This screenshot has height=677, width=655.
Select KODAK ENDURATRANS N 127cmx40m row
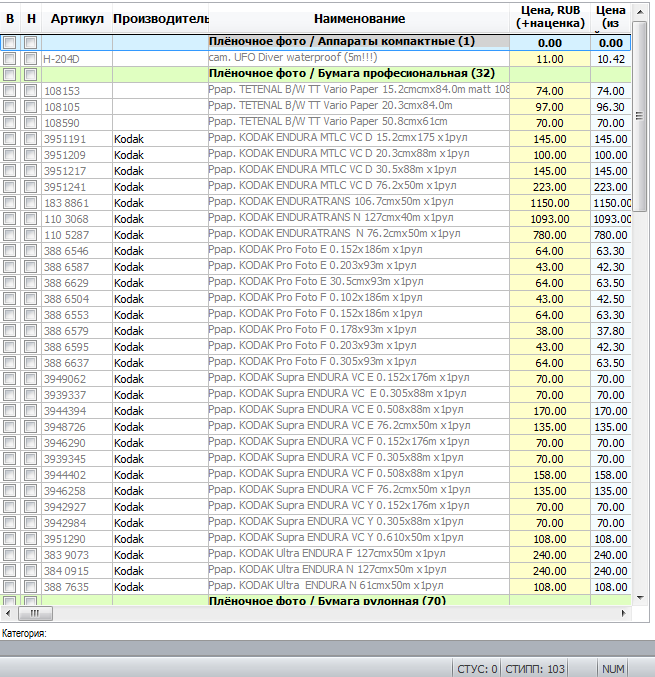(315, 218)
